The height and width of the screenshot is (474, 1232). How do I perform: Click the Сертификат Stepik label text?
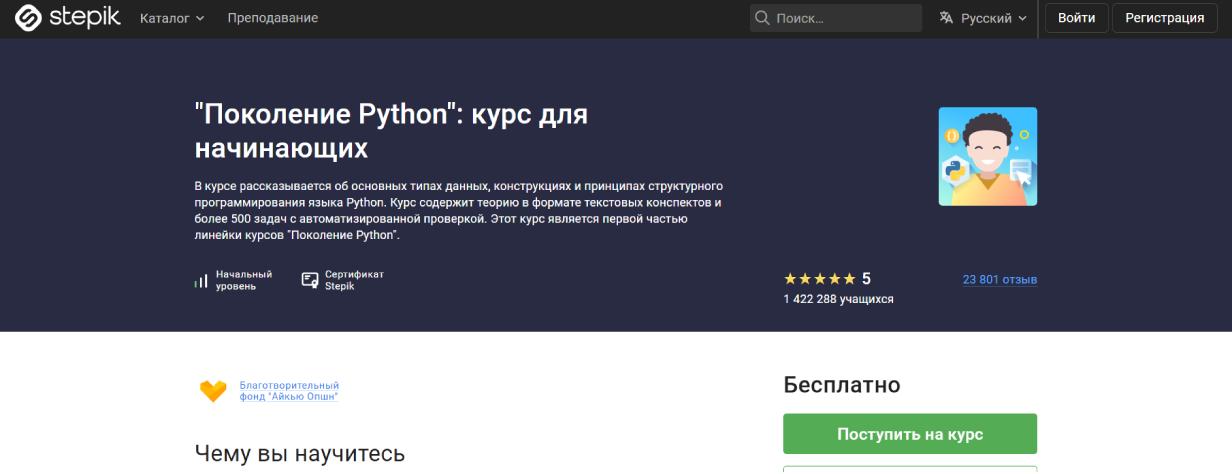(354, 280)
